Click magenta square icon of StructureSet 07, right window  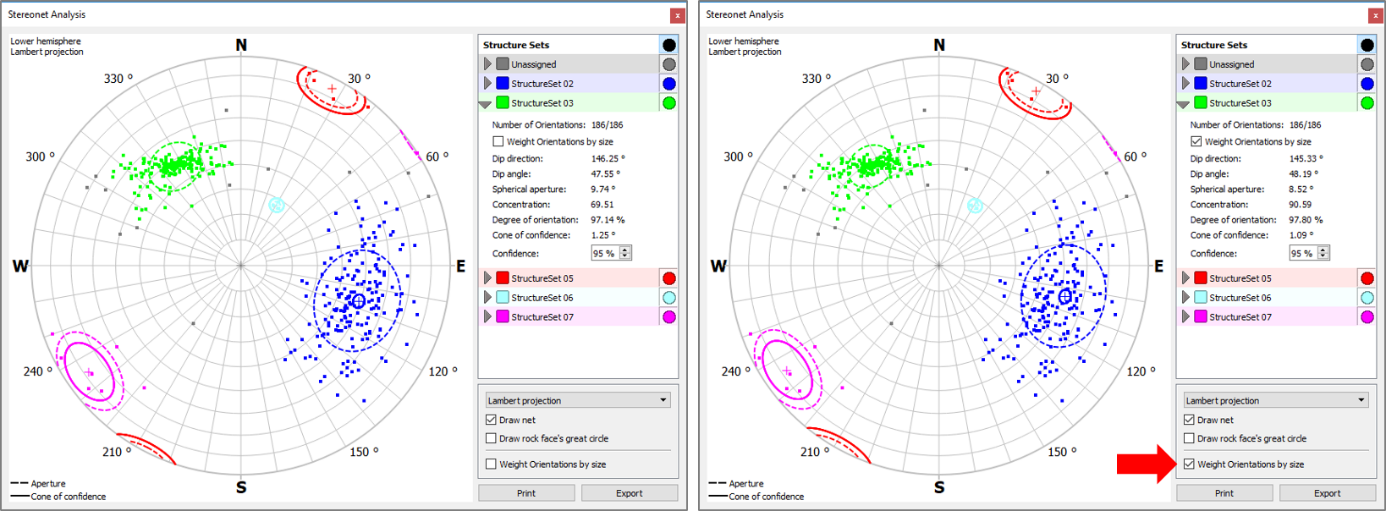click(1200, 317)
